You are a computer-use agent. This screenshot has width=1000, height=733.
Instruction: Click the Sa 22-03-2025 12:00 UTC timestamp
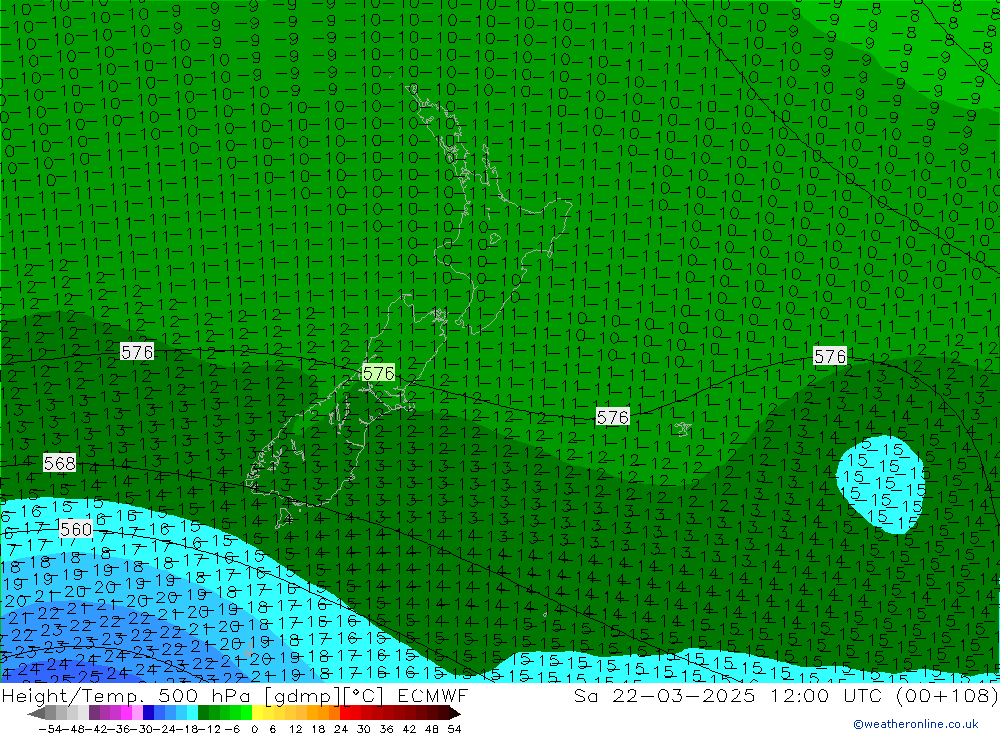(x=786, y=695)
